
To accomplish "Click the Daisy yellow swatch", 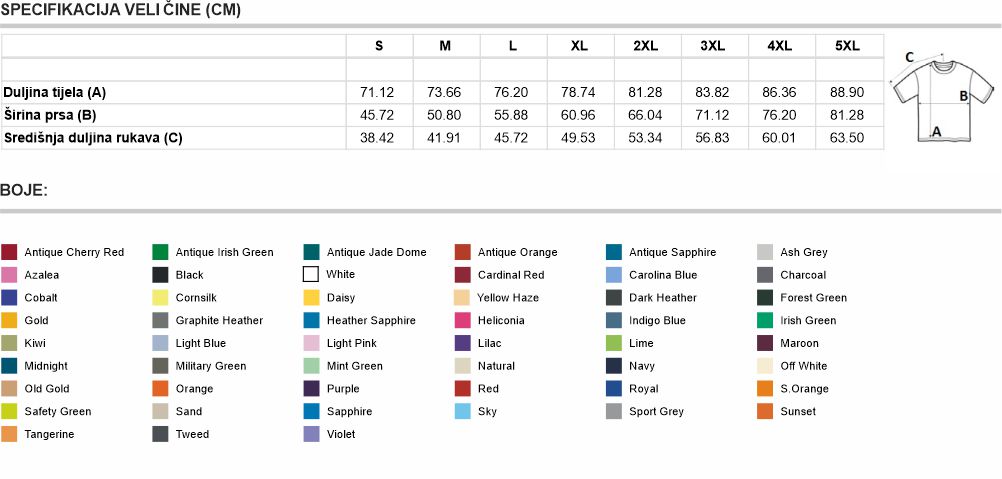I will point(311,298).
